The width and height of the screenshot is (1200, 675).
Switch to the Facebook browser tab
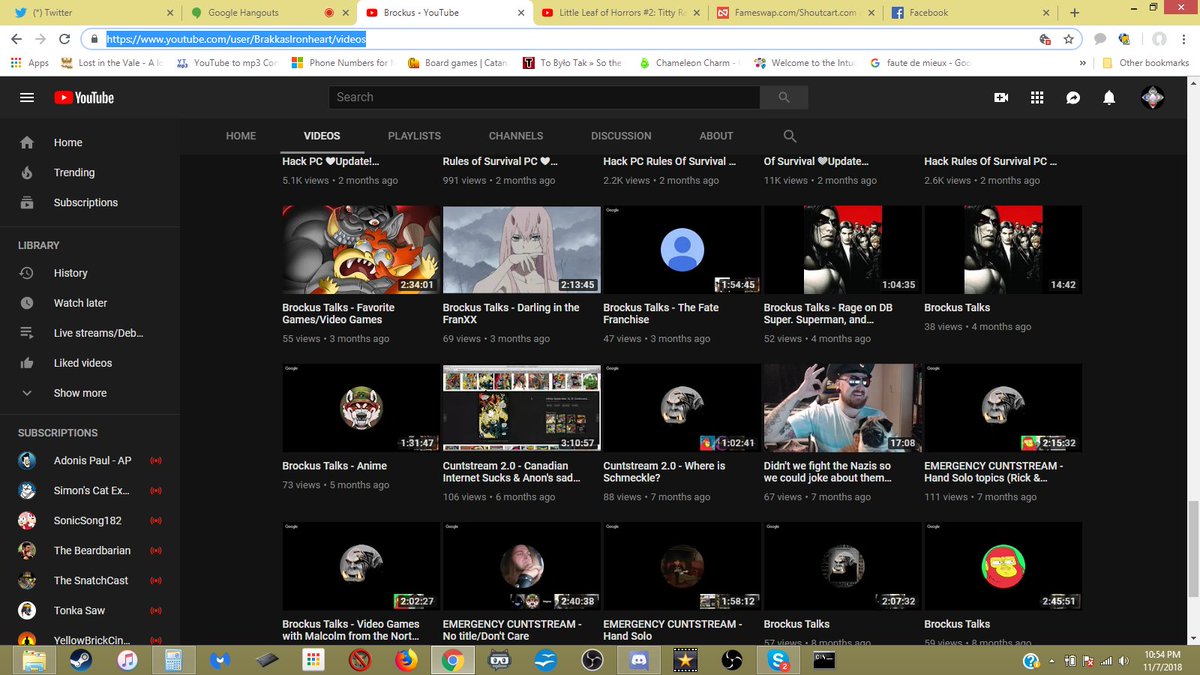(968, 13)
